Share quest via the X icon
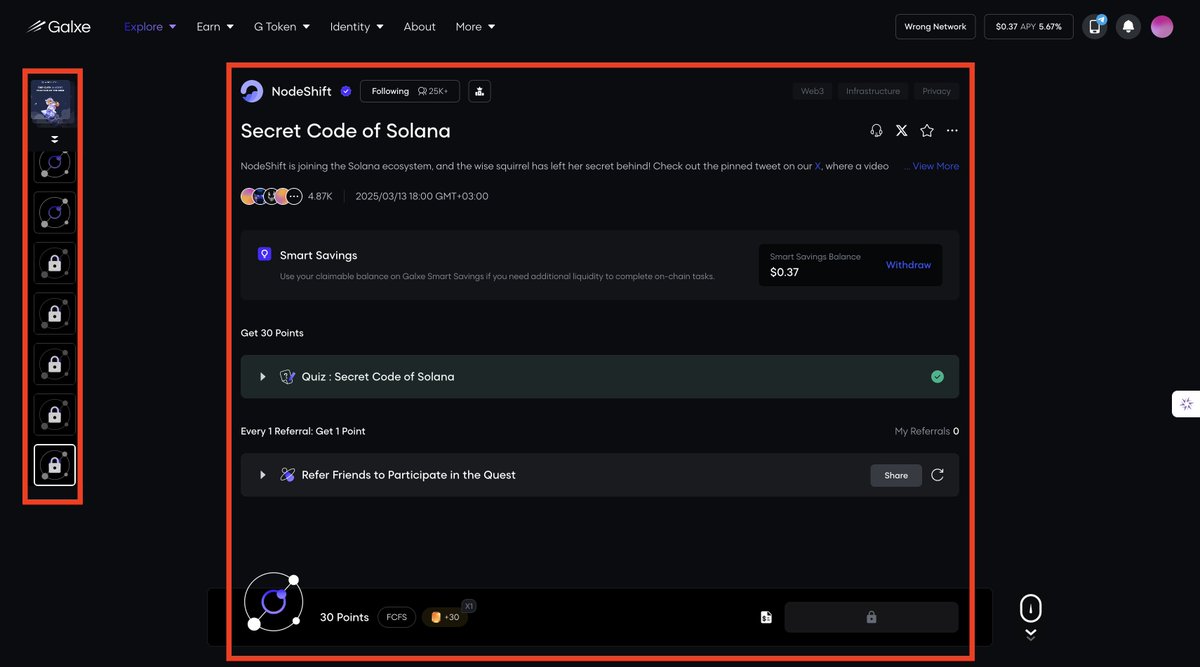 (x=901, y=131)
